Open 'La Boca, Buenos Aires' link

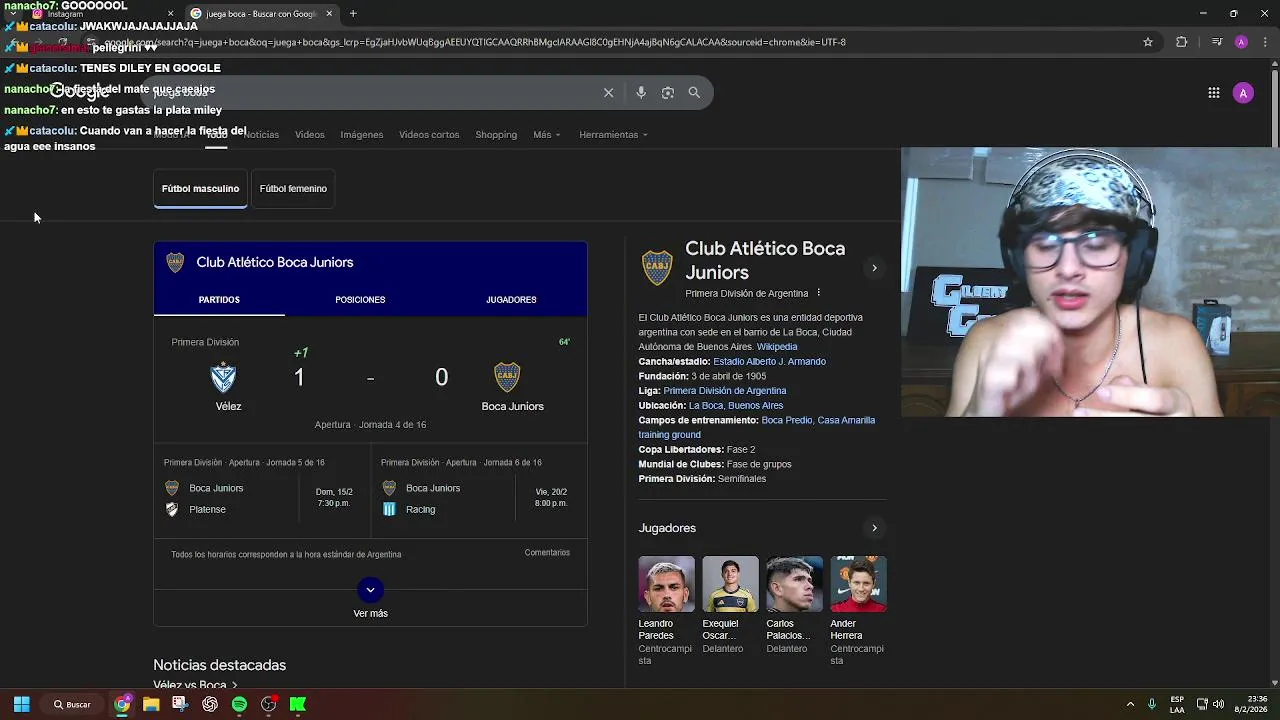(736, 406)
